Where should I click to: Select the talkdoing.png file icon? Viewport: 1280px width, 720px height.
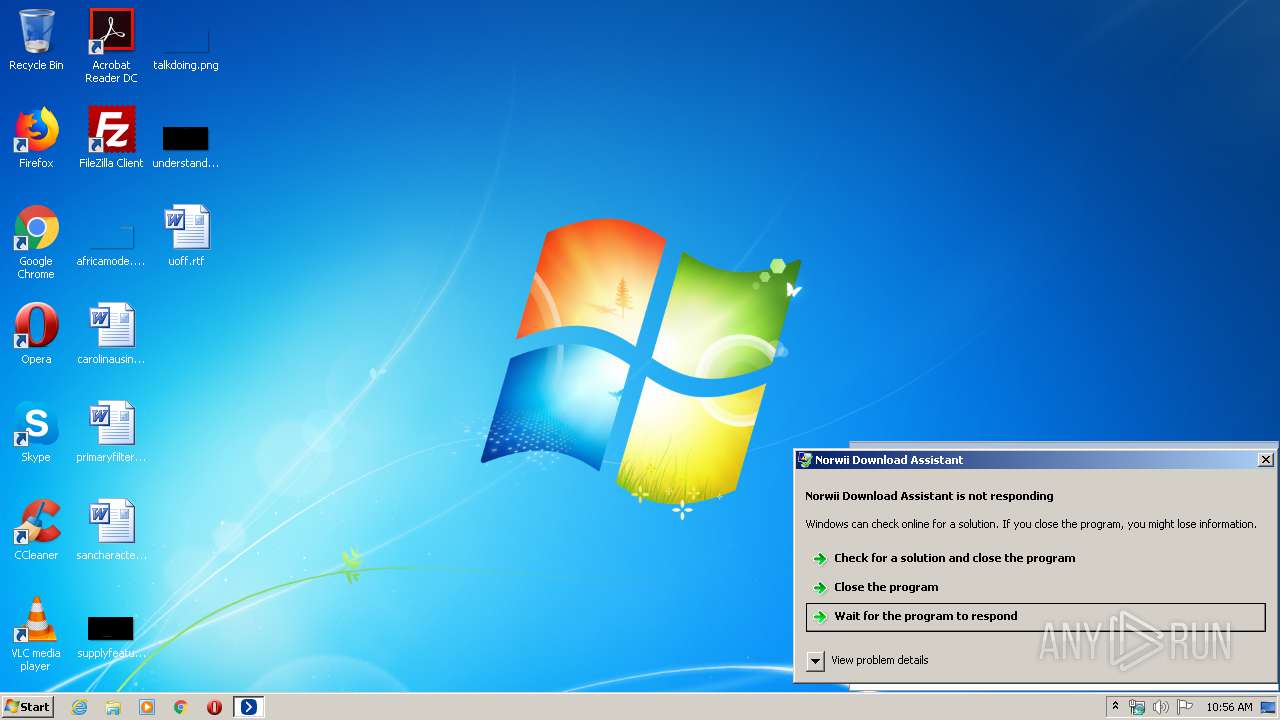186,45
